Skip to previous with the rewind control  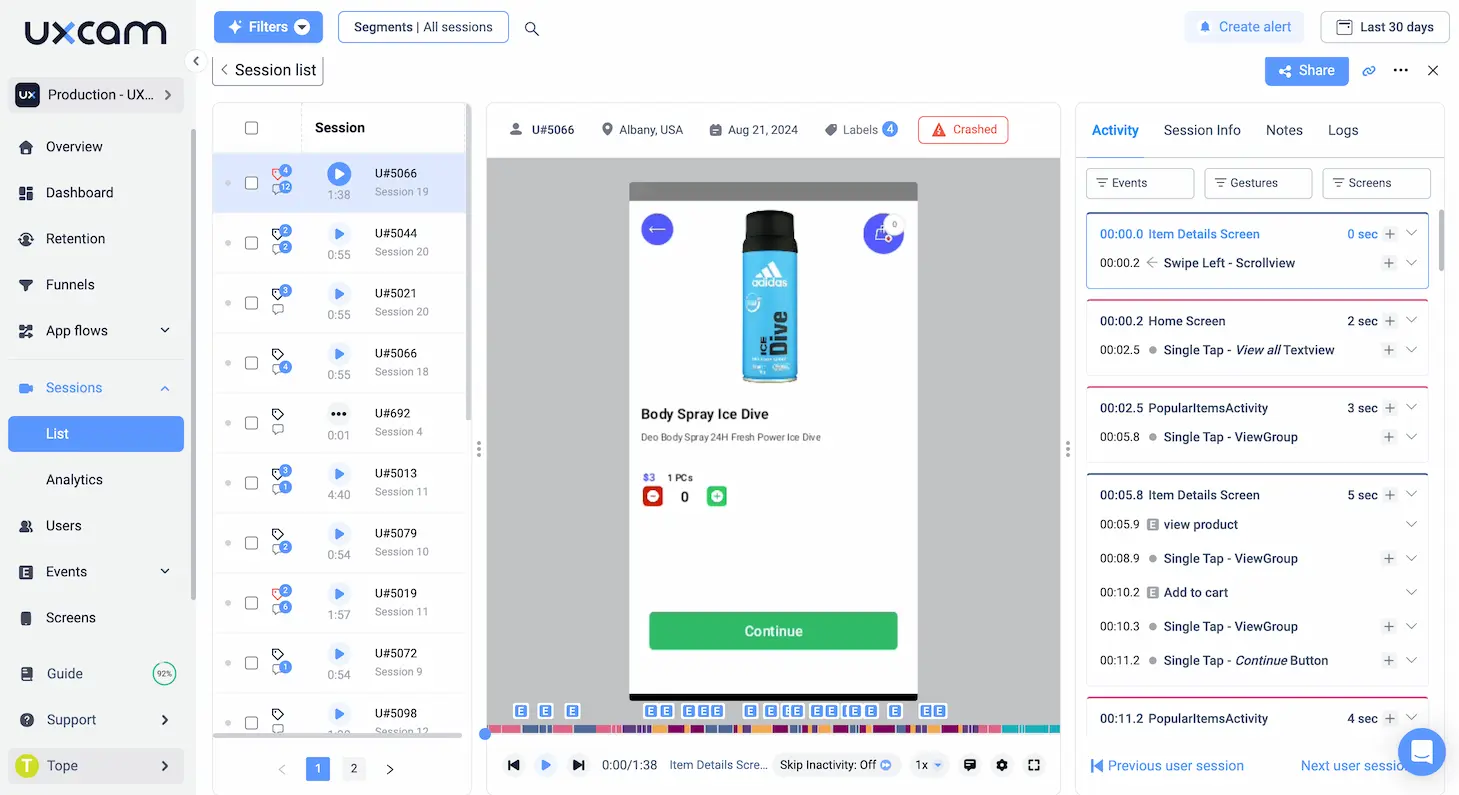click(x=514, y=765)
